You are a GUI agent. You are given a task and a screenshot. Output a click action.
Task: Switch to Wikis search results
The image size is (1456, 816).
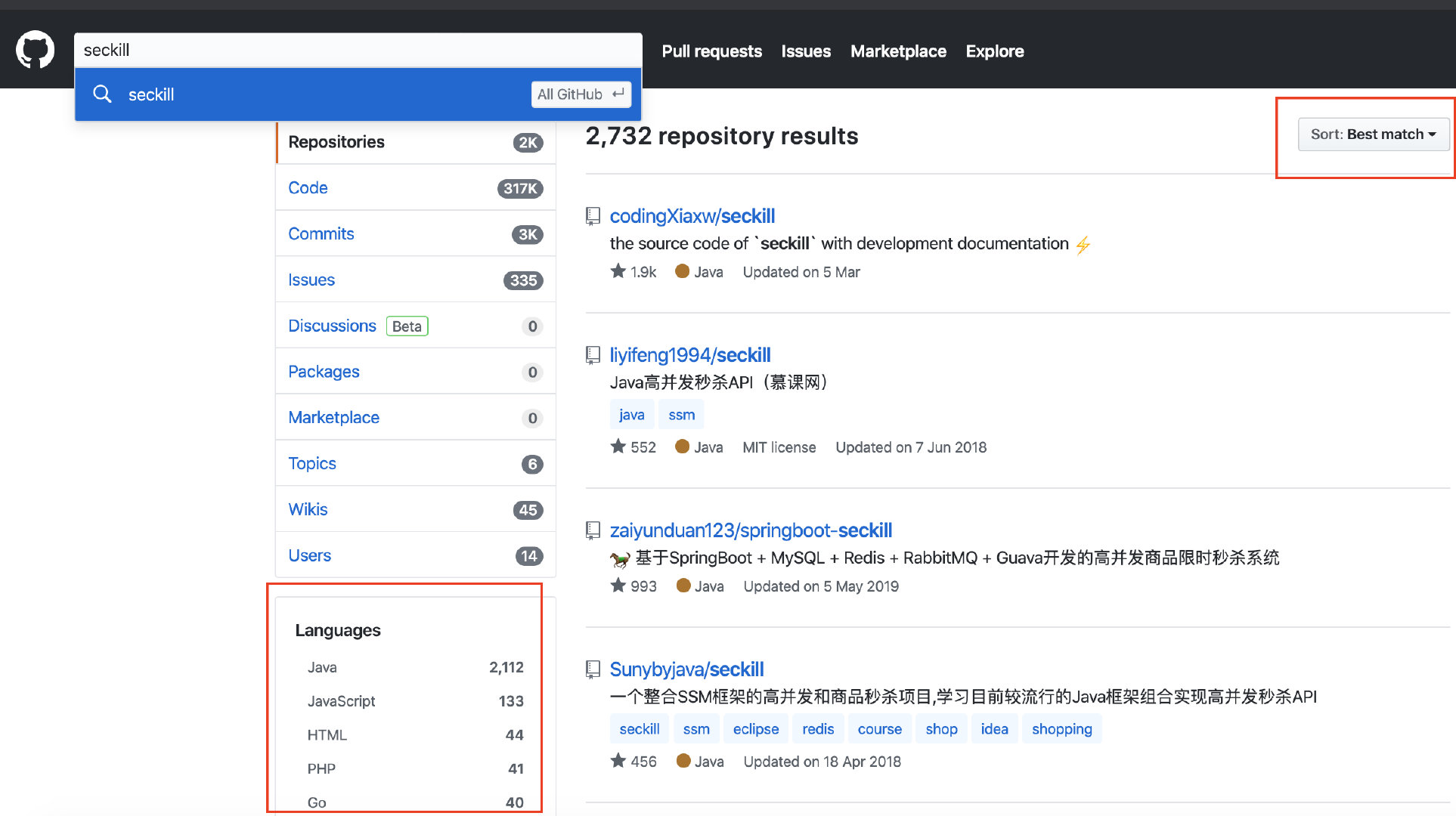click(x=416, y=510)
